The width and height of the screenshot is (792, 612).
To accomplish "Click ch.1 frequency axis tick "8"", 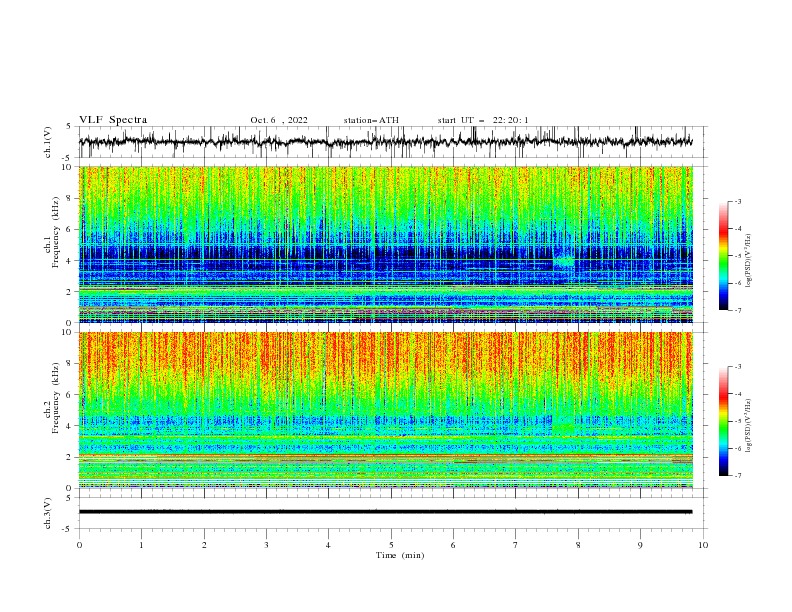I will [69, 198].
